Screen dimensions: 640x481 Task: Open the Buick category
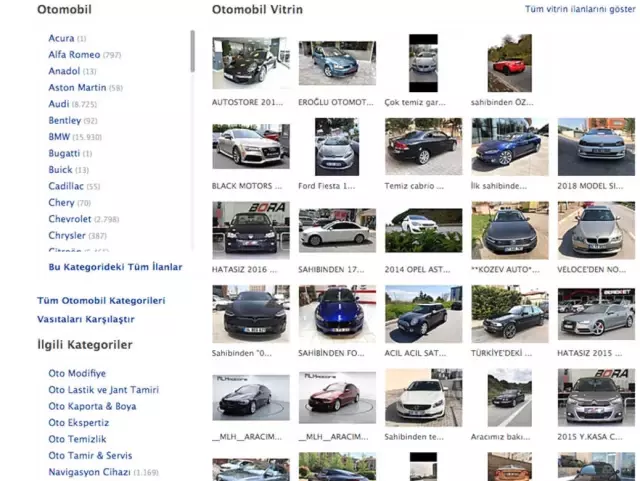point(60,169)
